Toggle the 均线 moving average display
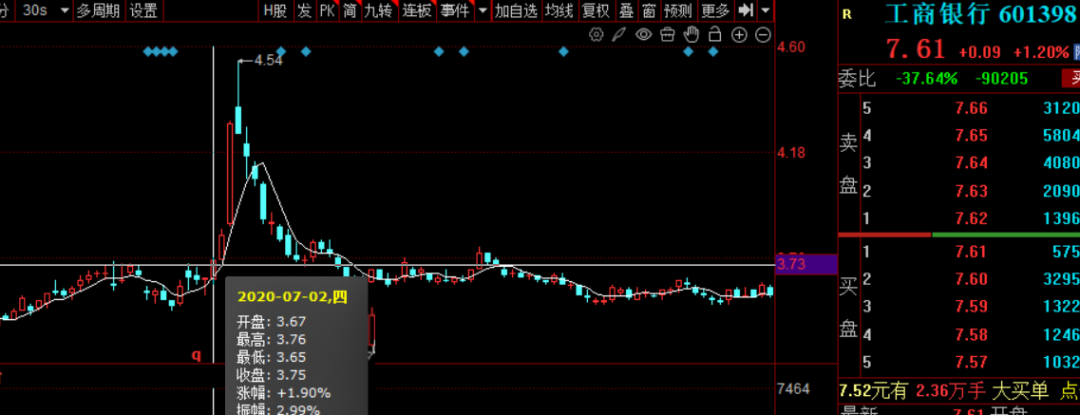1080x415 pixels. coord(559,10)
